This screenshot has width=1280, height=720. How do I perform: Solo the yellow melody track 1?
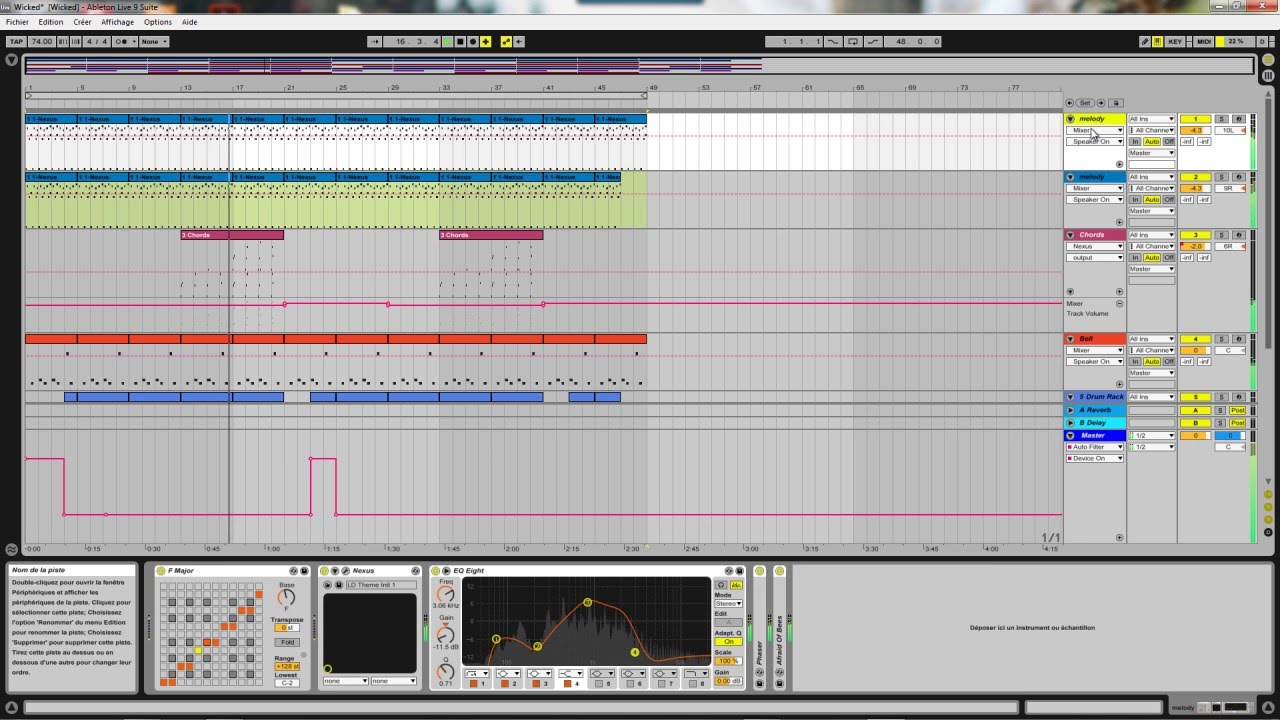click(1221, 120)
